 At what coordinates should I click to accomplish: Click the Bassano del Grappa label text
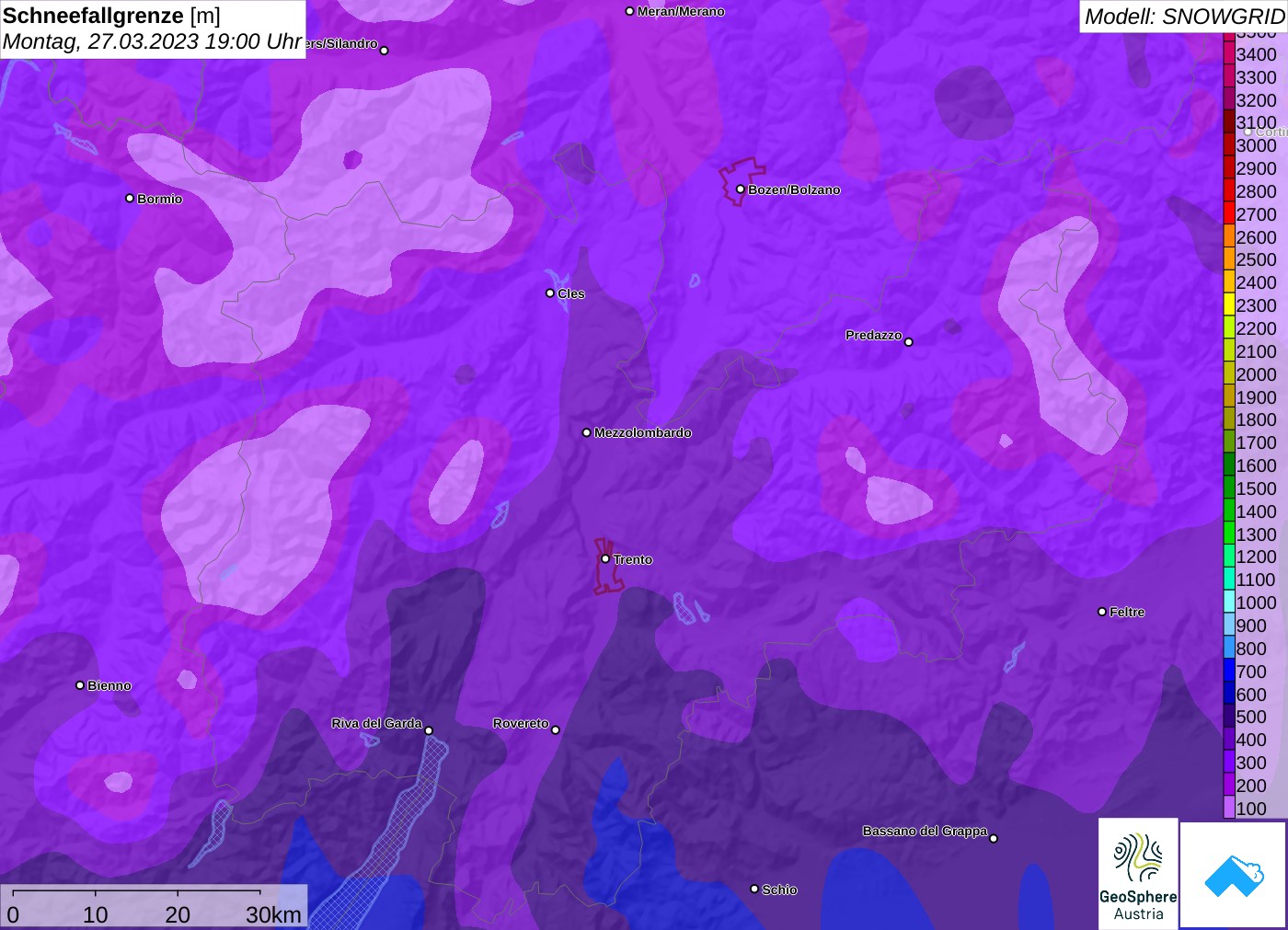[x=925, y=831]
